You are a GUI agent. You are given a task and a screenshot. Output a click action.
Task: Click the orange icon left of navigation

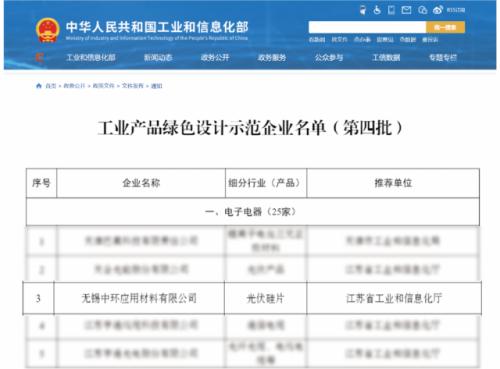[x=39, y=57]
